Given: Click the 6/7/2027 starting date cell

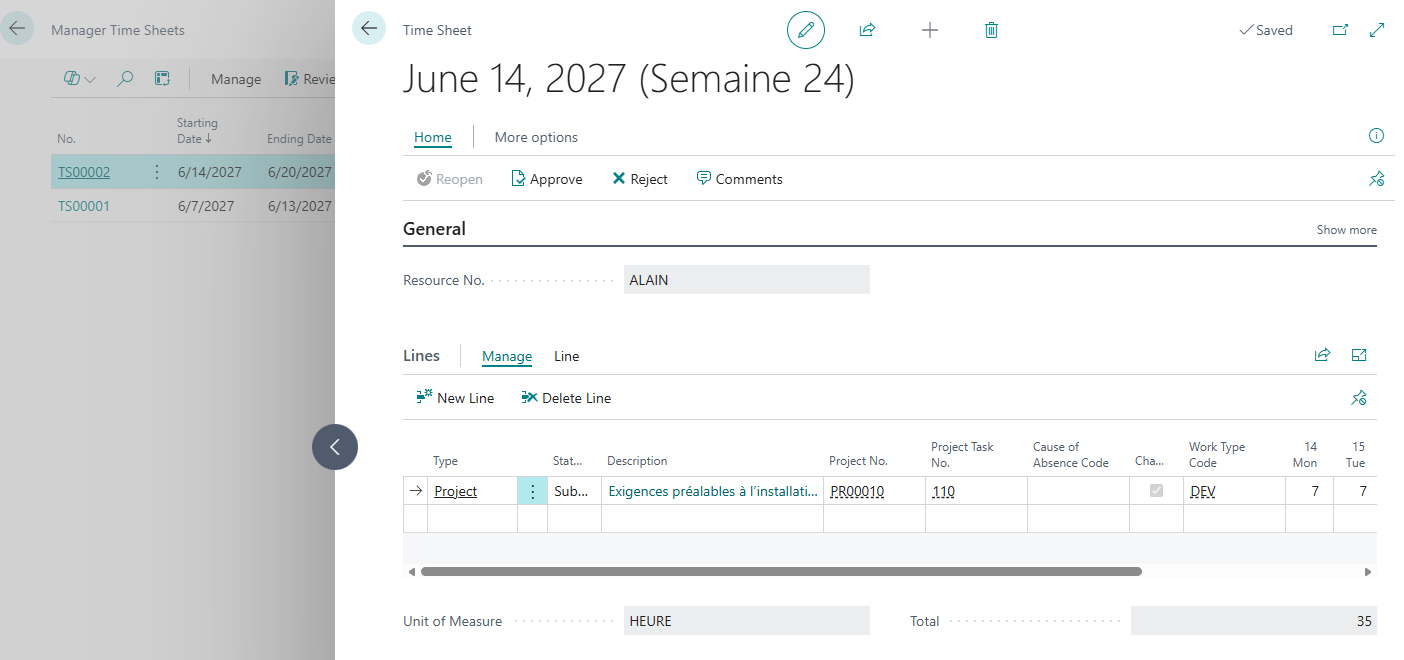Looking at the screenshot, I should (x=206, y=206).
